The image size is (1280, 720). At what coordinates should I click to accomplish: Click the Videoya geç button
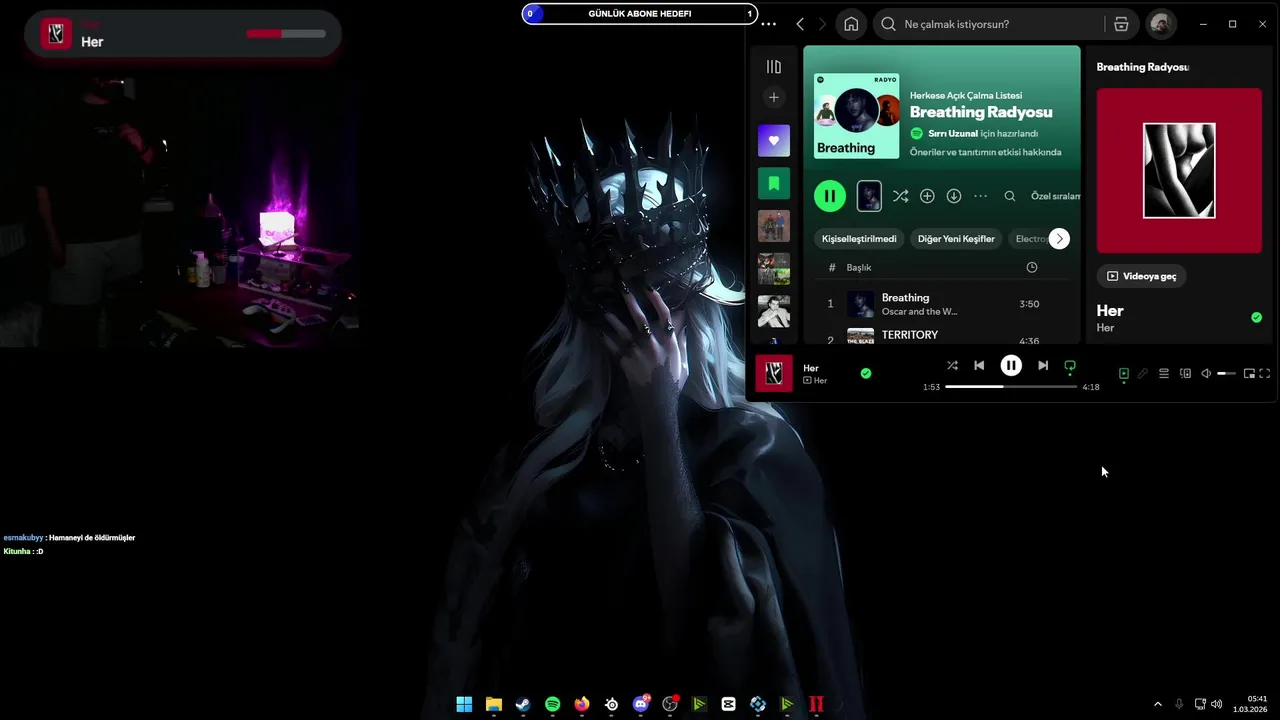coord(1141,276)
